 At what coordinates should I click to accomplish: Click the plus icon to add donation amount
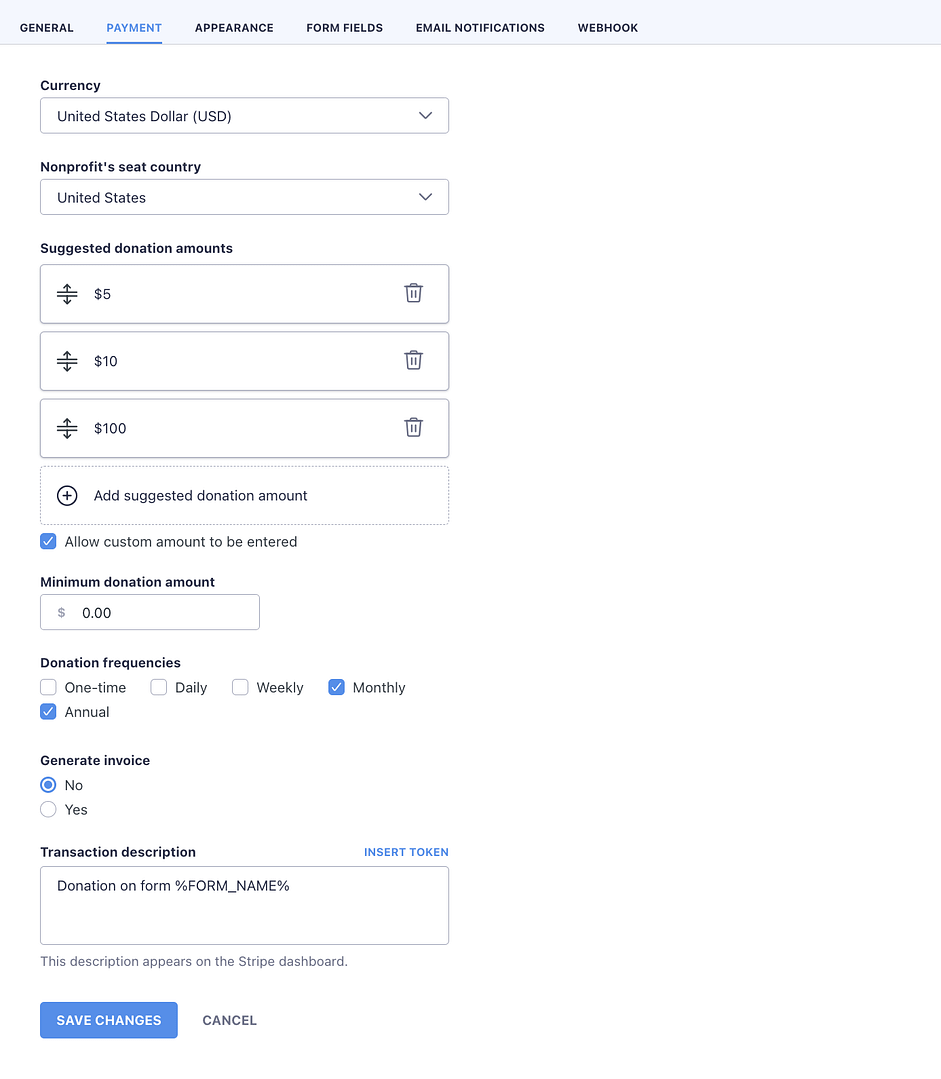tap(67, 495)
